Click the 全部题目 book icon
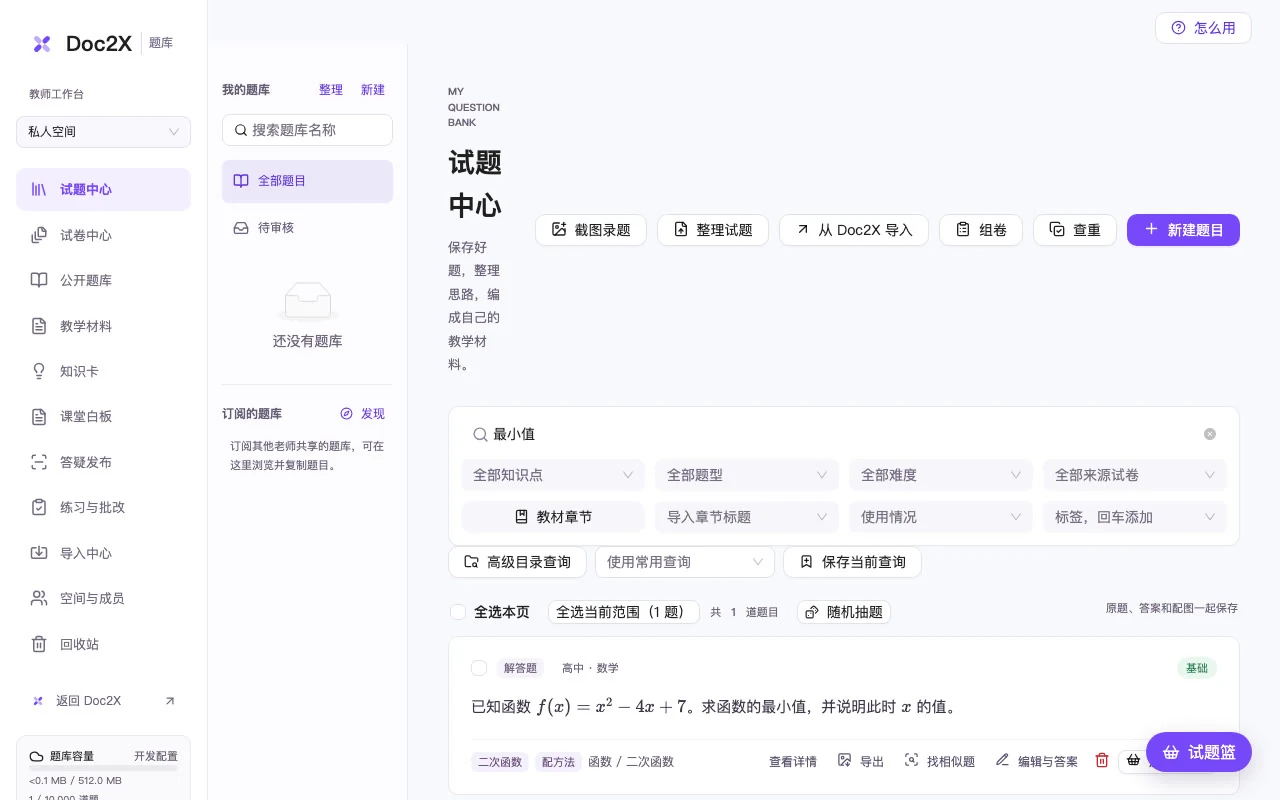 tap(241, 181)
